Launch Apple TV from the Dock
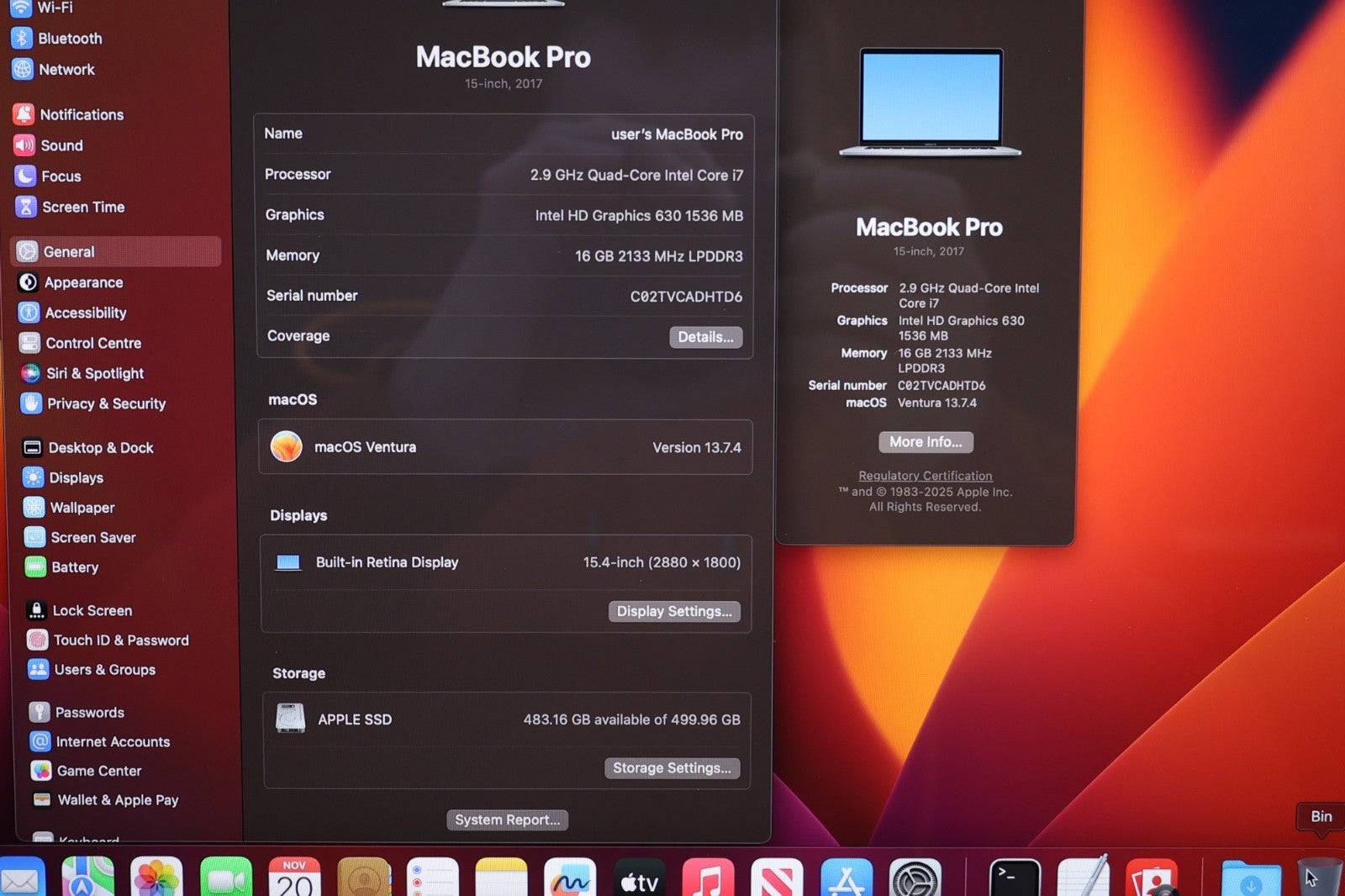The width and height of the screenshot is (1345, 896). tap(639, 879)
